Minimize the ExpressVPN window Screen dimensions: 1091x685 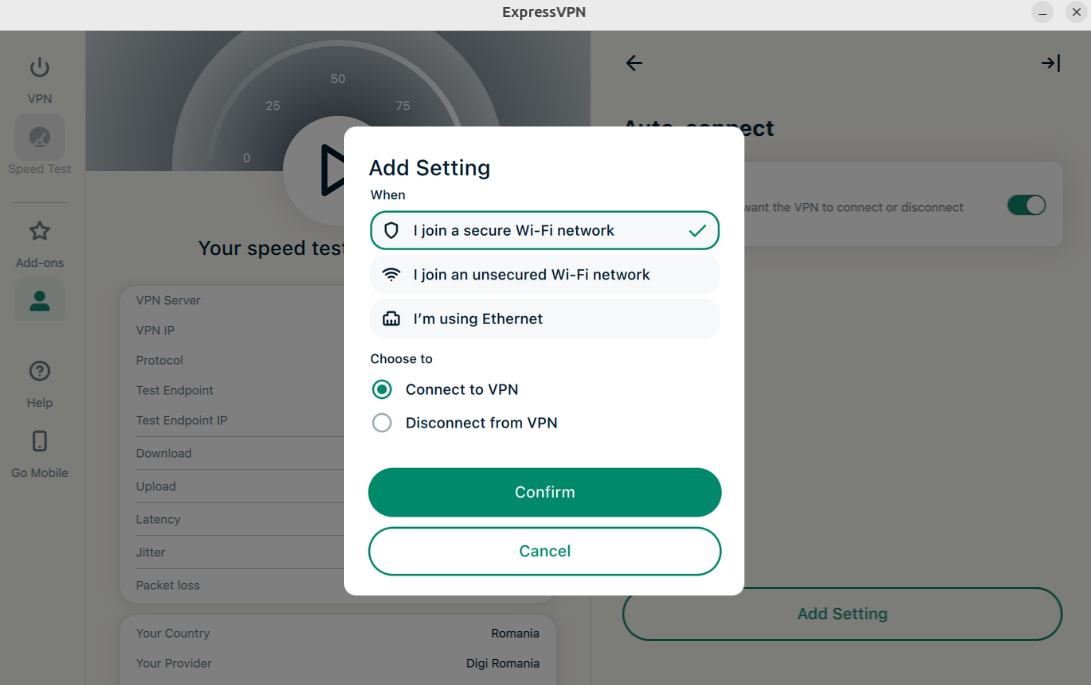(1043, 12)
